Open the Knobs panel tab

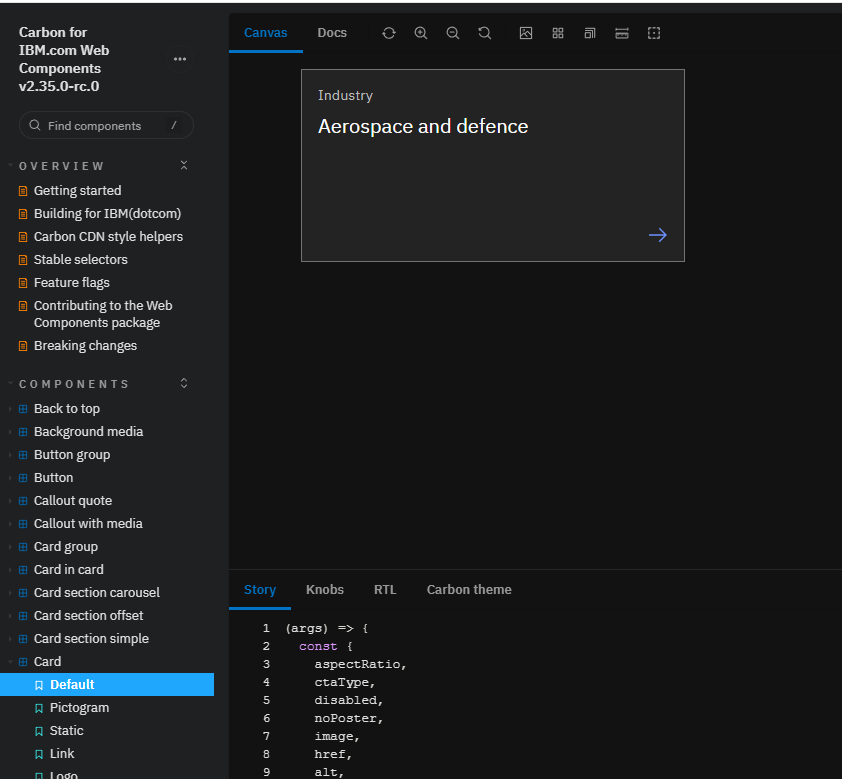[325, 590]
